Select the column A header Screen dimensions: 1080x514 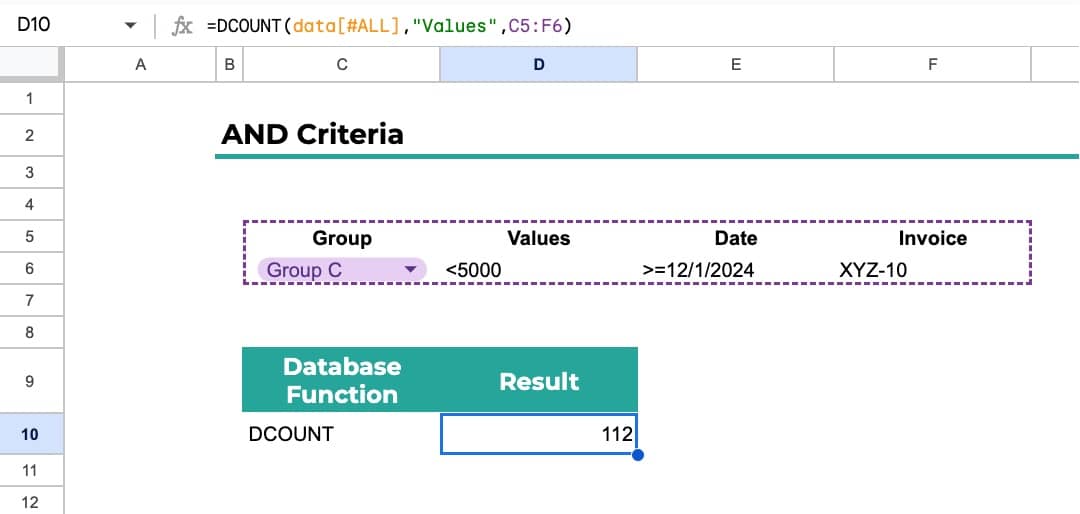[140, 65]
